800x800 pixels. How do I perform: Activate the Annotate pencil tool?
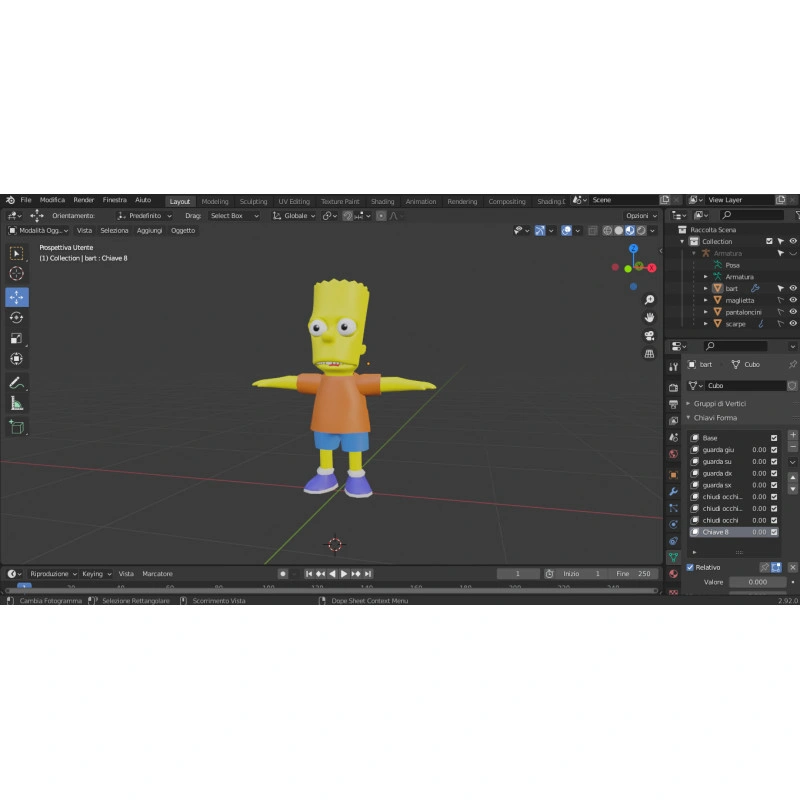coord(17,383)
